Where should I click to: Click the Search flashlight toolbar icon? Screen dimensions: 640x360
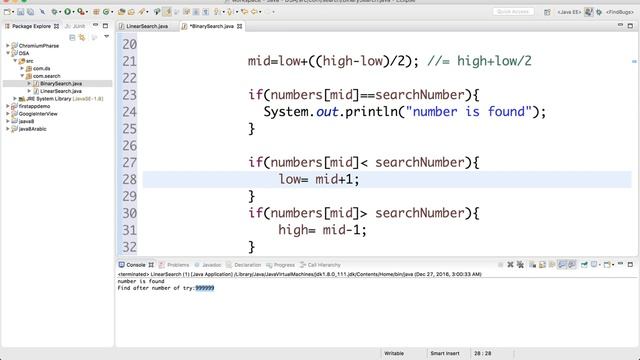tap(141, 12)
